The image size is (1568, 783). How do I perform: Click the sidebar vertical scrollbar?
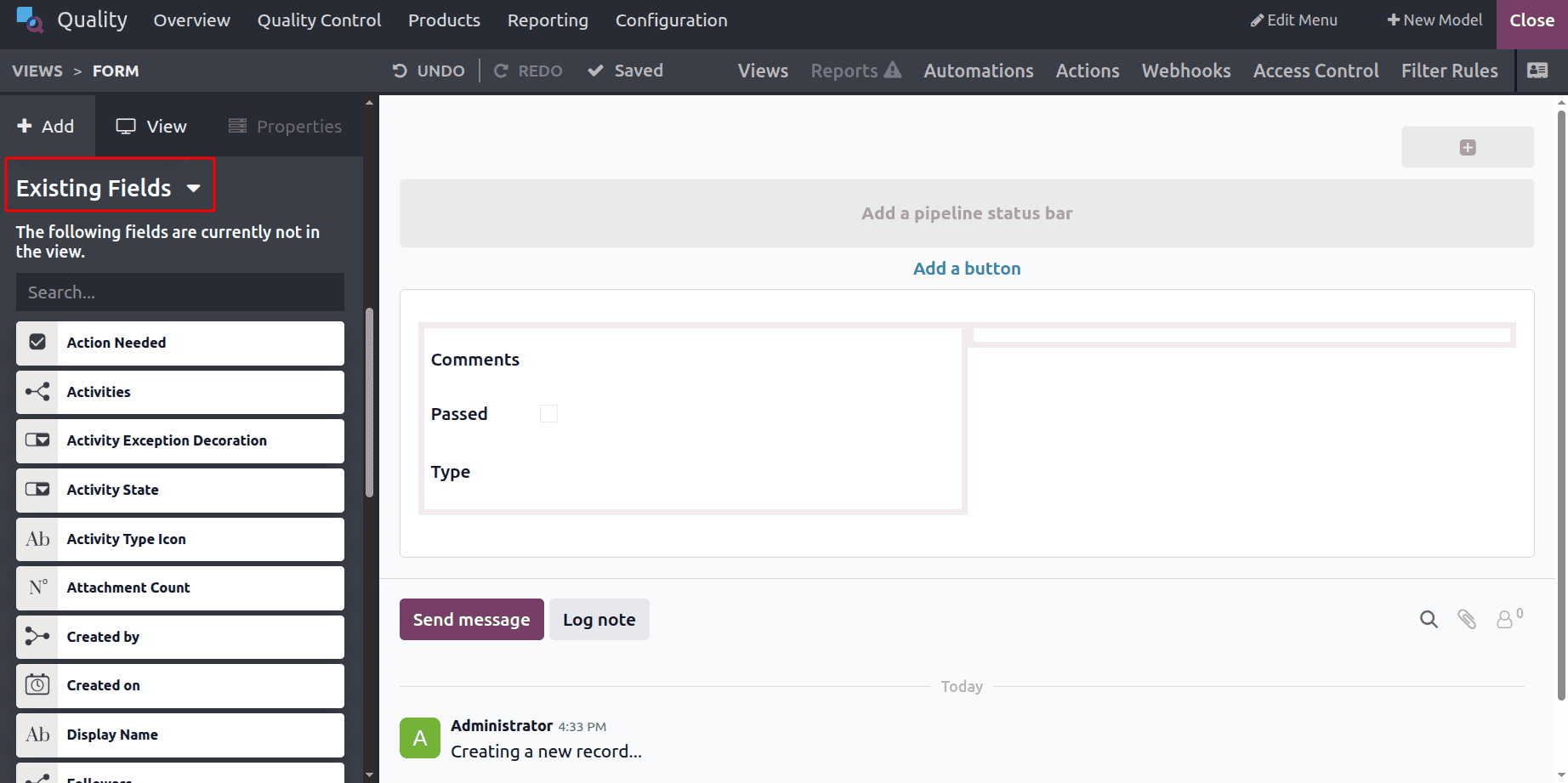coord(369,401)
